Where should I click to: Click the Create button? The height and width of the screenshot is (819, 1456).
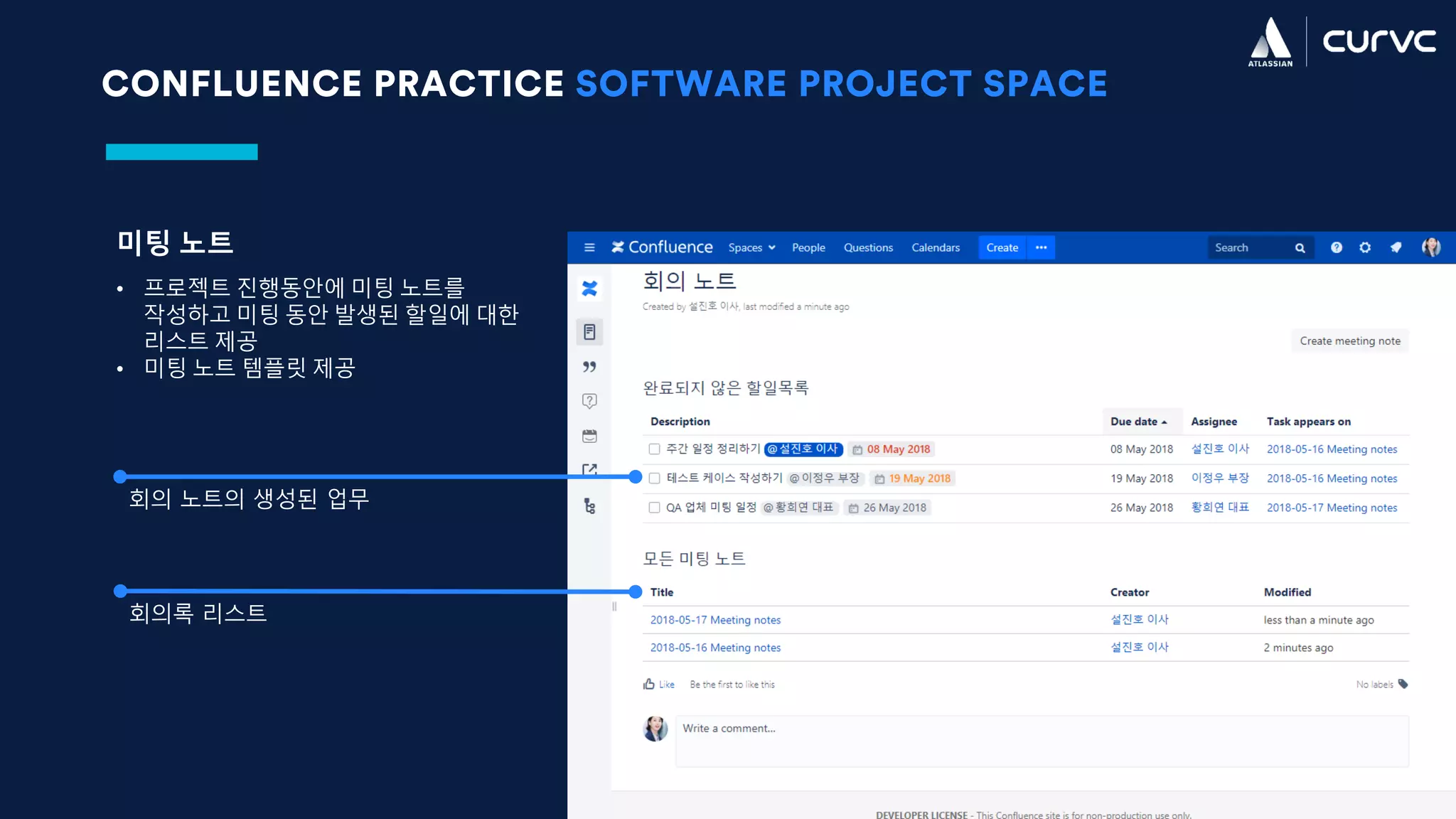tap(1002, 247)
